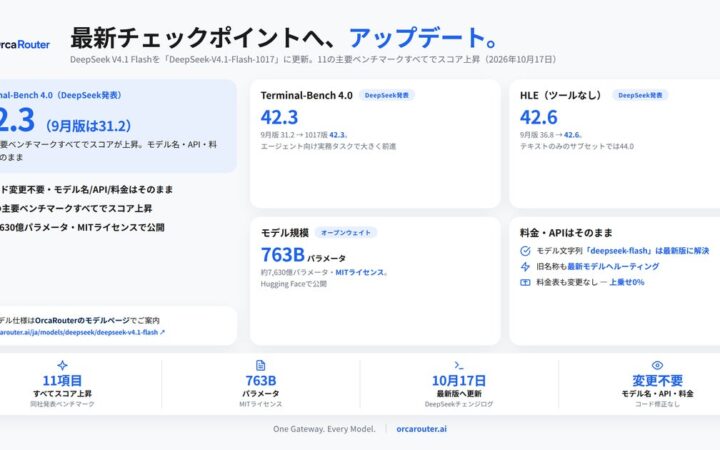
Task: Click the「deepseek-flash」は最新版に解決 blue text
Action: click(647, 251)
